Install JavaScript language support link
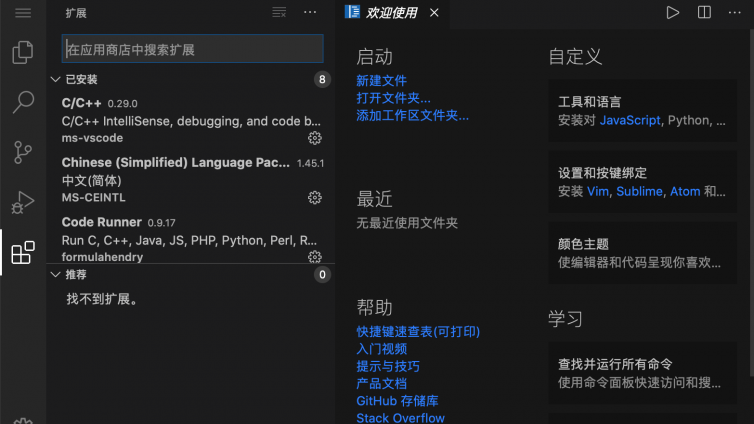 [x=630, y=120]
